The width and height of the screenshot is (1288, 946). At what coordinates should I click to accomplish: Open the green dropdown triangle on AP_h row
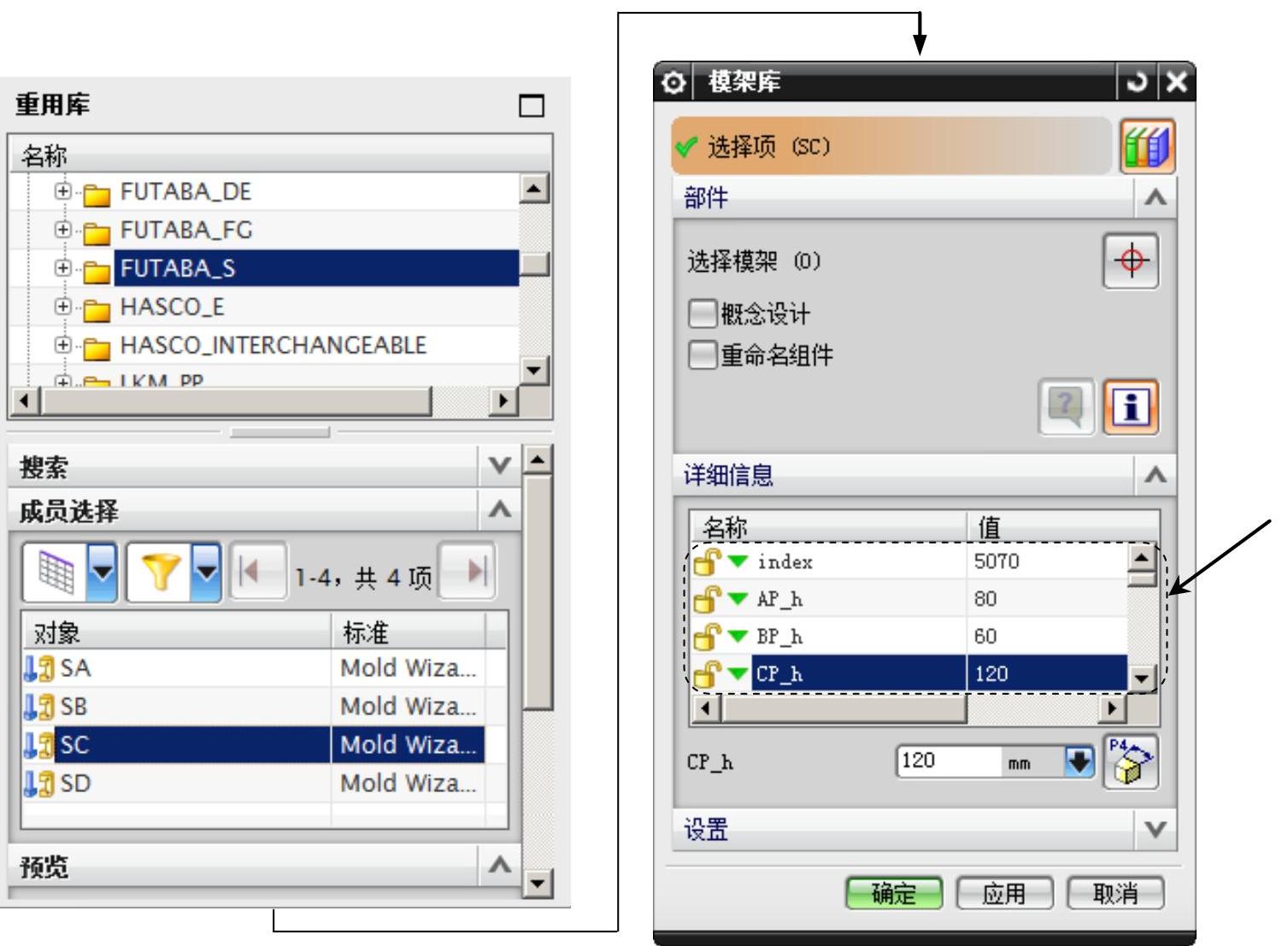(x=738, y=599)
